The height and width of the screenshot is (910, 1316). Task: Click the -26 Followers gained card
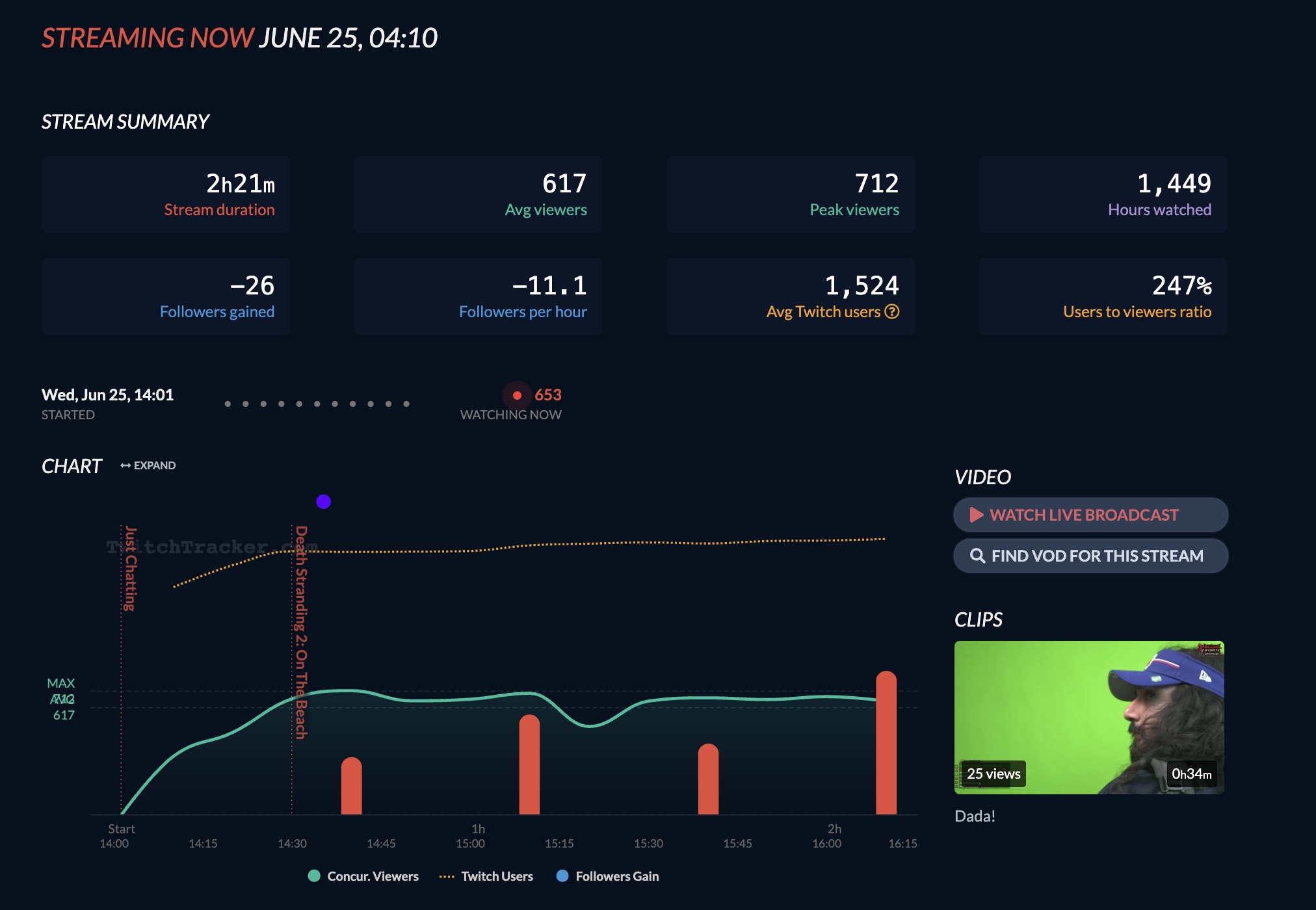click(166, 296)
